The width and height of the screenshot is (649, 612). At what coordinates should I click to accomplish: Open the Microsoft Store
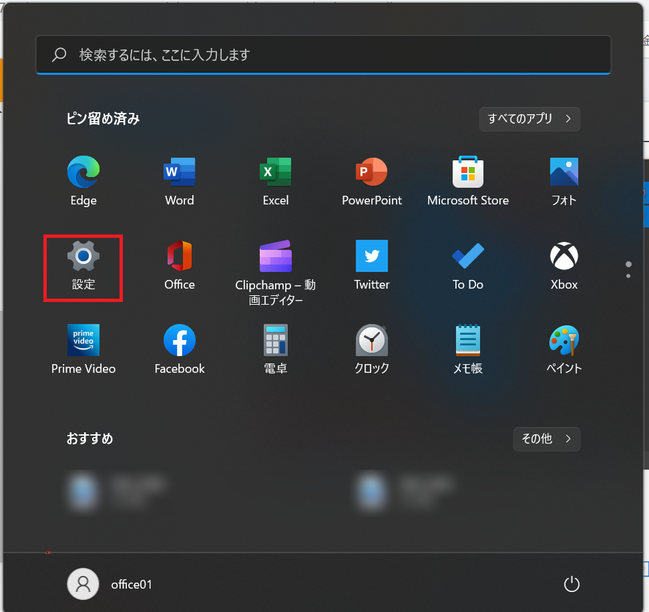click(x=468, y=180)
